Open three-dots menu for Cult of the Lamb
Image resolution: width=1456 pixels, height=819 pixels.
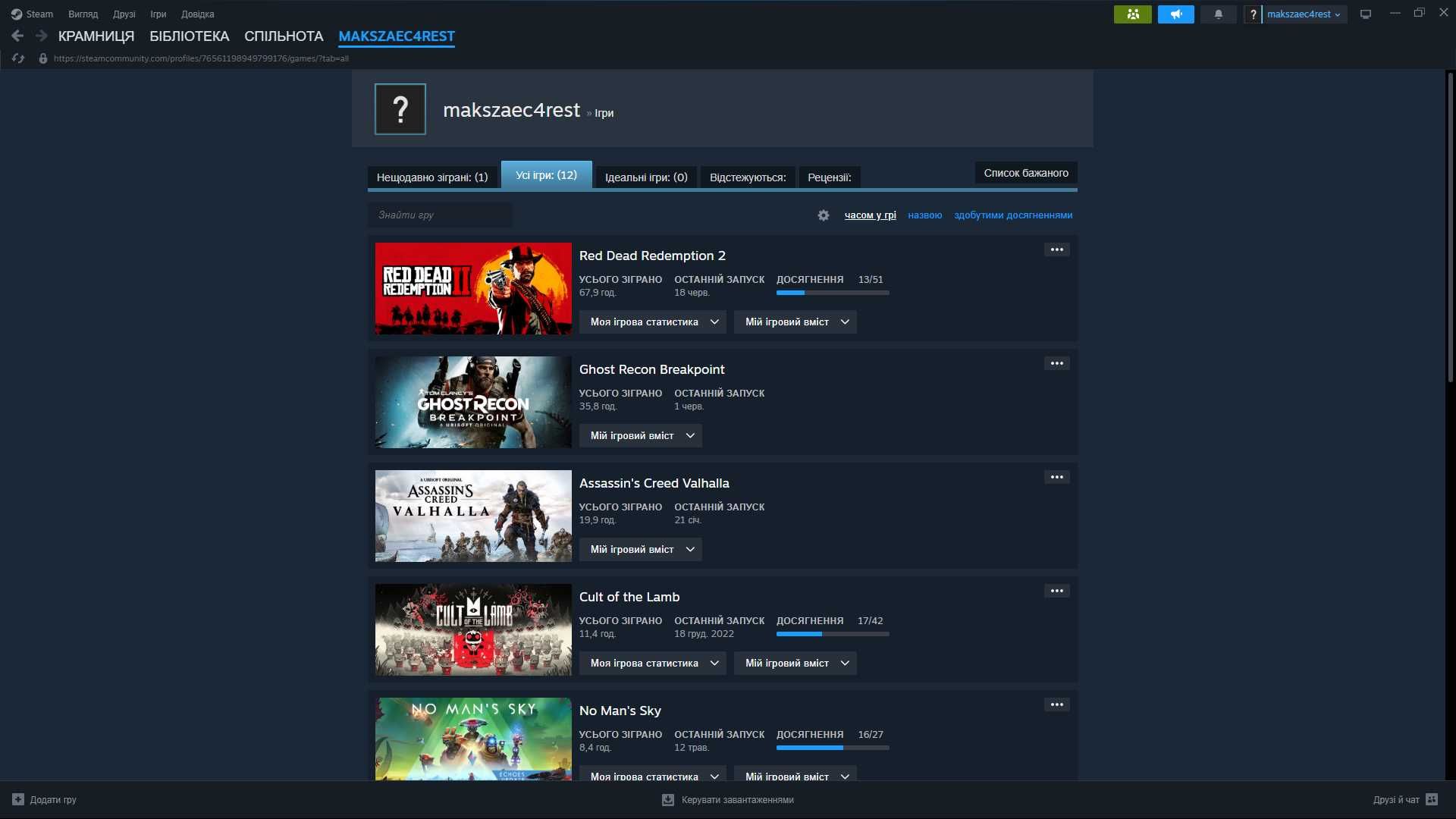(x=1056, y=591)
